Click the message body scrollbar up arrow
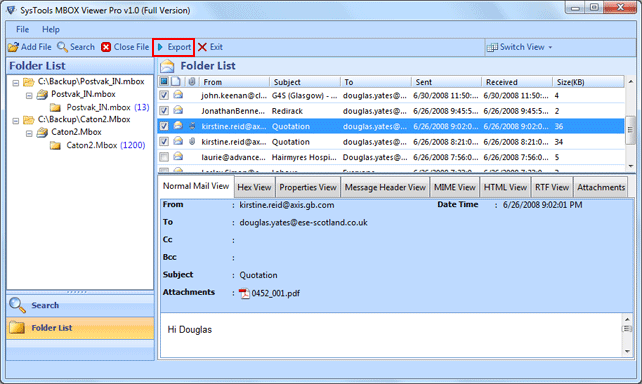The width and height of the screenshot is (642, 384). tap(627, 319)
